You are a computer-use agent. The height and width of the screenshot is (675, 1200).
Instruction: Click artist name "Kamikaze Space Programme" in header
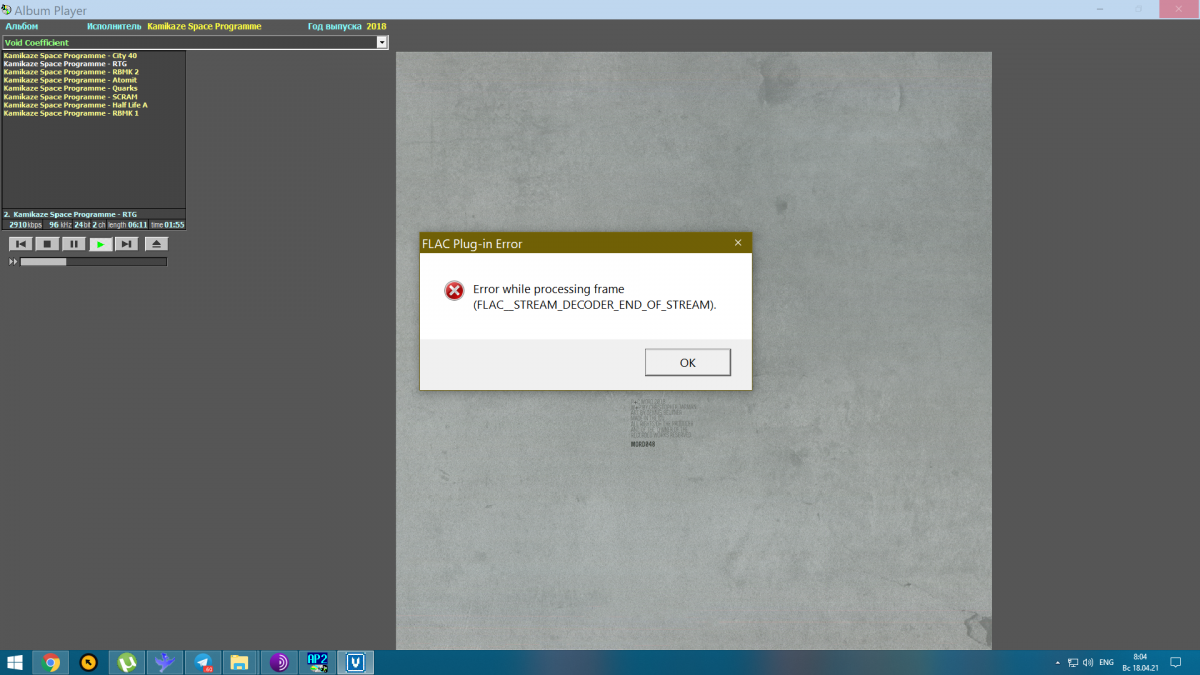[x=204, y=26]
